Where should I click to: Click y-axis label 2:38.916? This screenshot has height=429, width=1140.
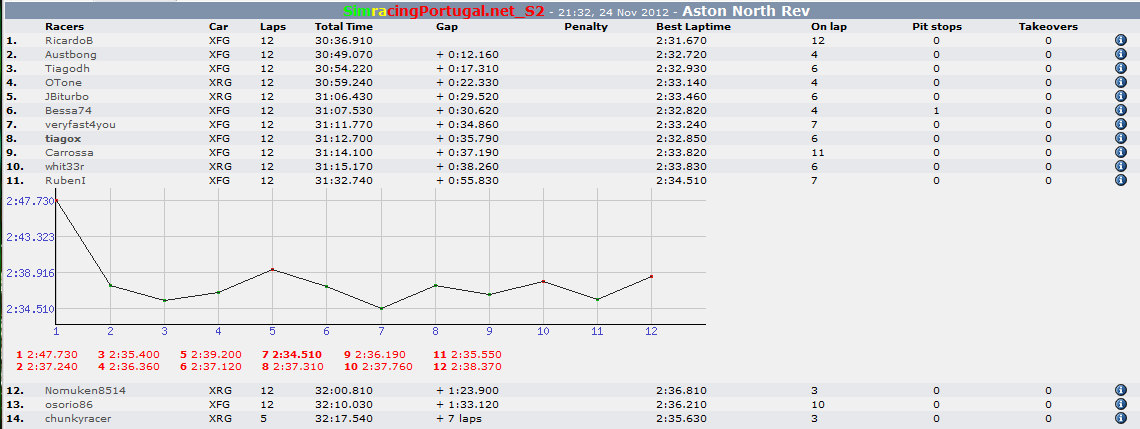pyautogui.click(x=29, y=273)
